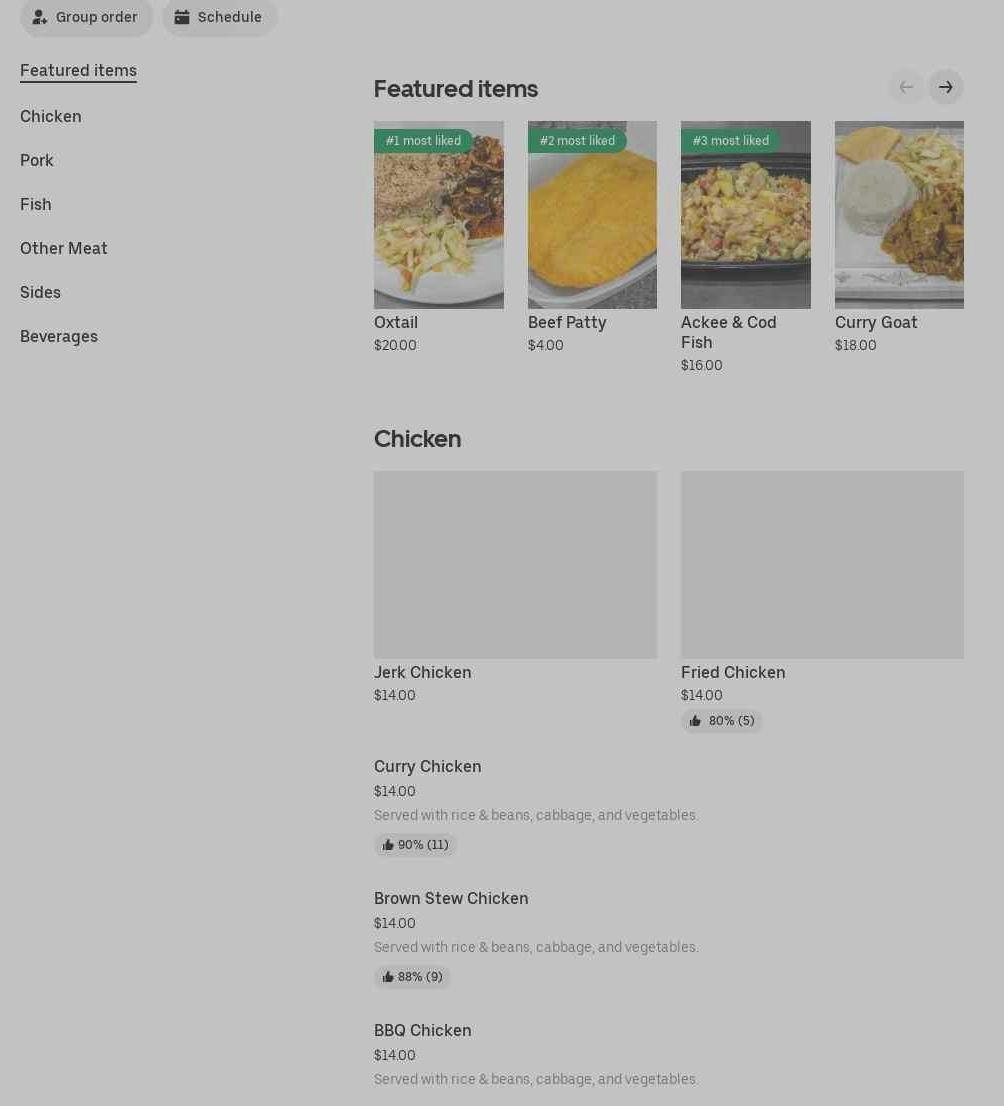The width and height of the screenshot is (1004, 1106).
Task: Choose the Fried Chicken item card
Action: click(822, 565)
